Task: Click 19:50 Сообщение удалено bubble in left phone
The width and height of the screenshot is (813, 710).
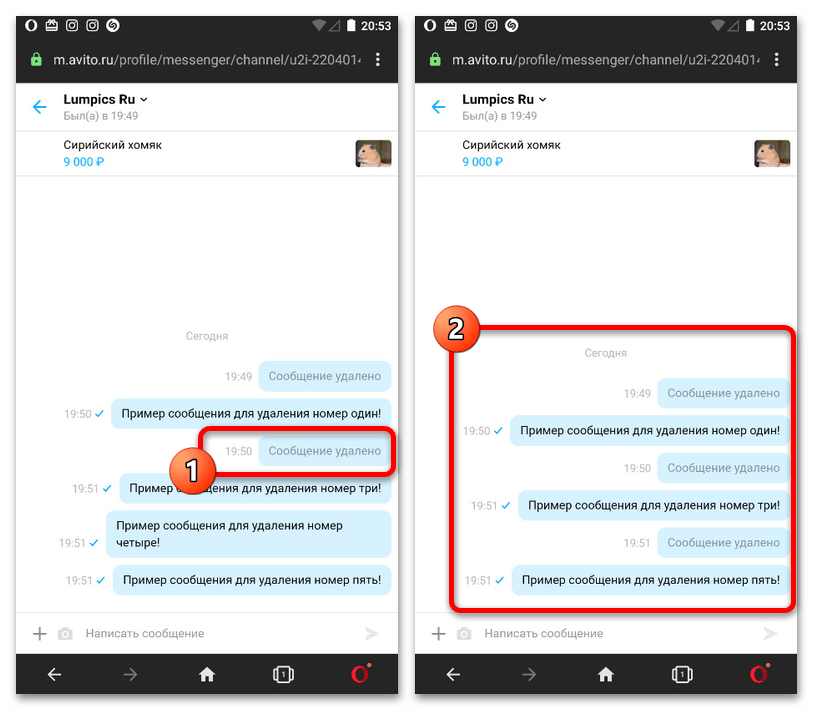Action: [x=325, y=451]
